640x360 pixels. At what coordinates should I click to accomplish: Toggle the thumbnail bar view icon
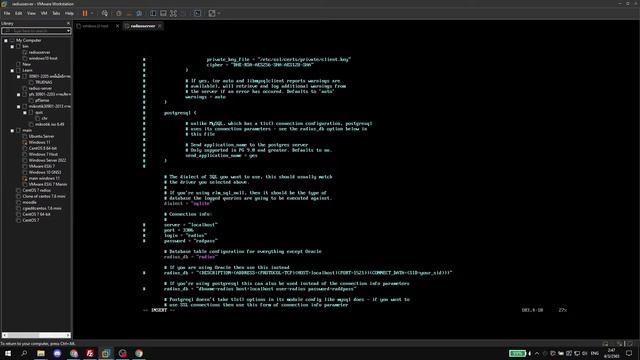[x=163, y=13]
